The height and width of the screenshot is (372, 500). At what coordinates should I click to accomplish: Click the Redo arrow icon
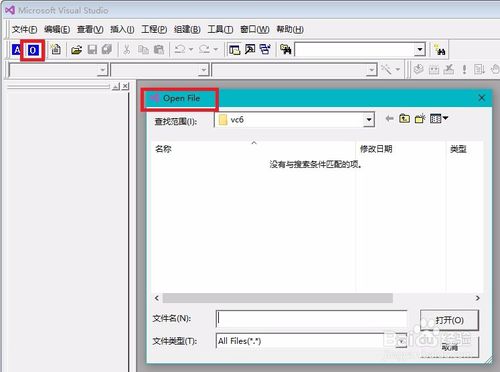pos(204,50)
